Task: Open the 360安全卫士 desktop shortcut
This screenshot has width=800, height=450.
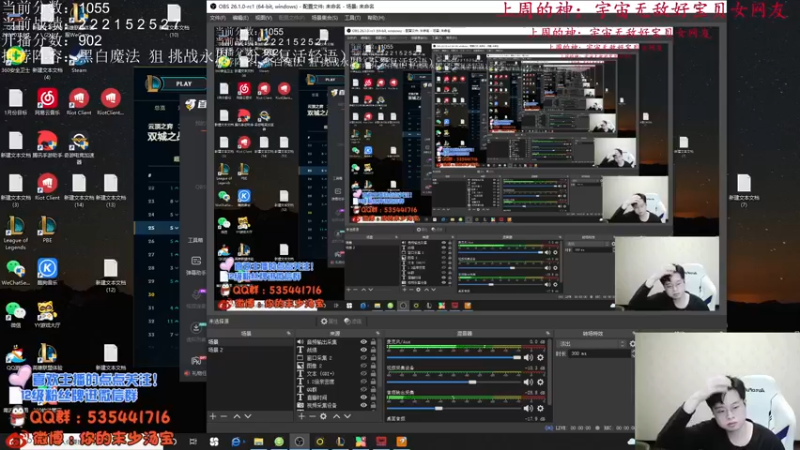Action: click(x=15, y=59)
